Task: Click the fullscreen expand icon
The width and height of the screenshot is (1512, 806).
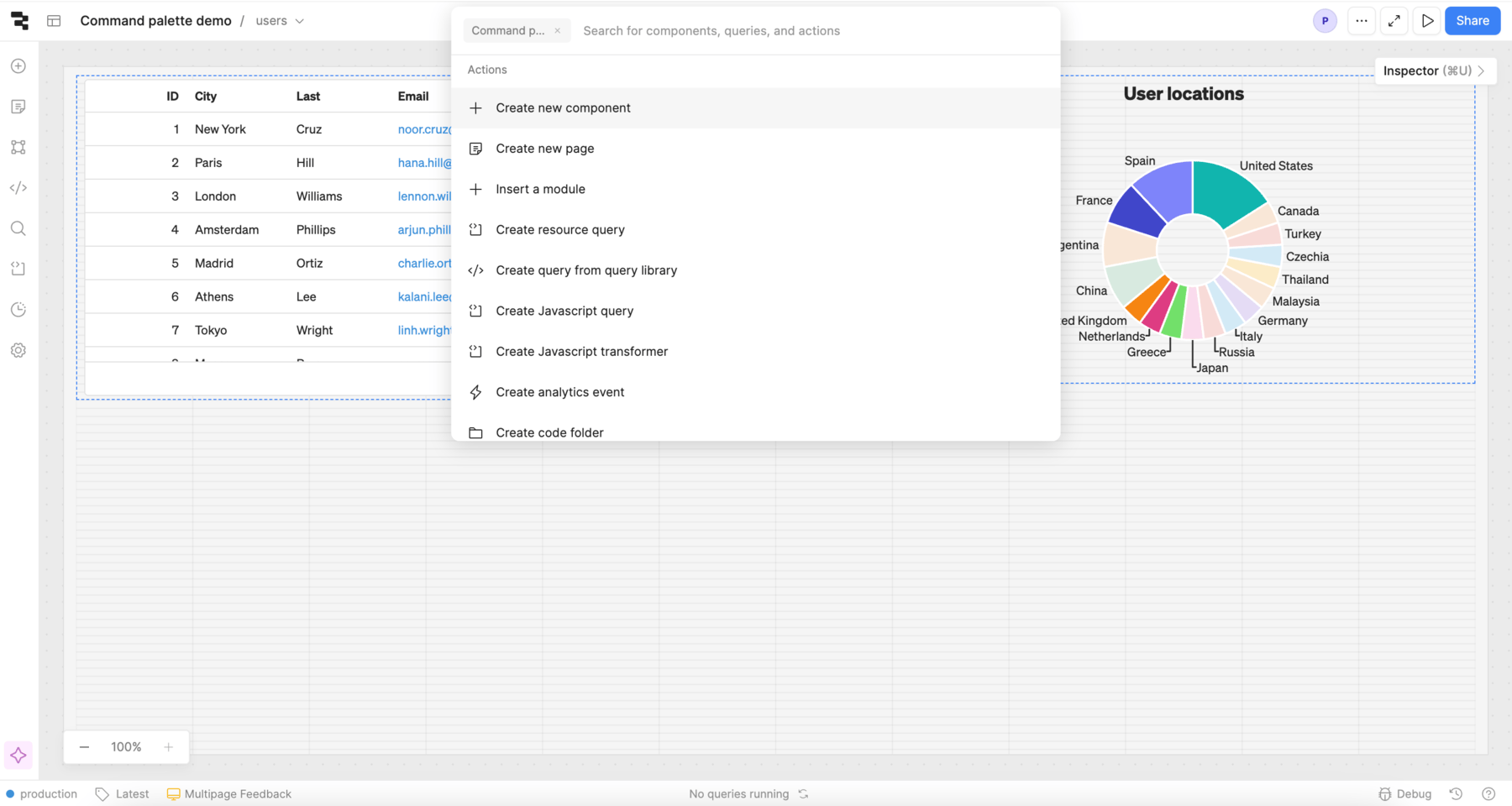Action: point(1394,21)
